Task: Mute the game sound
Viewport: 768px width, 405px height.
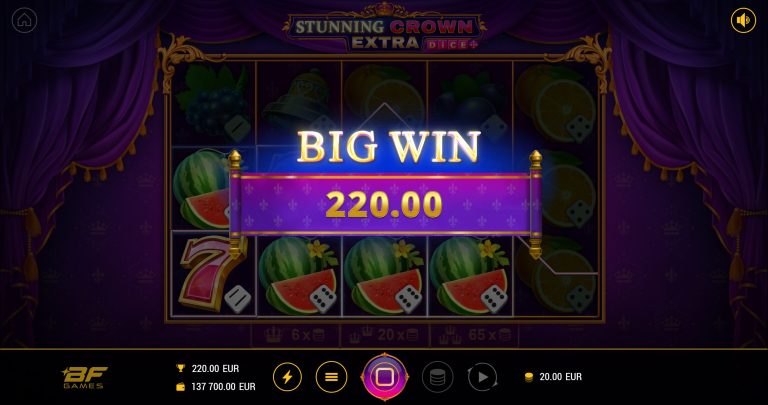Action: click(x=743, y=21)
